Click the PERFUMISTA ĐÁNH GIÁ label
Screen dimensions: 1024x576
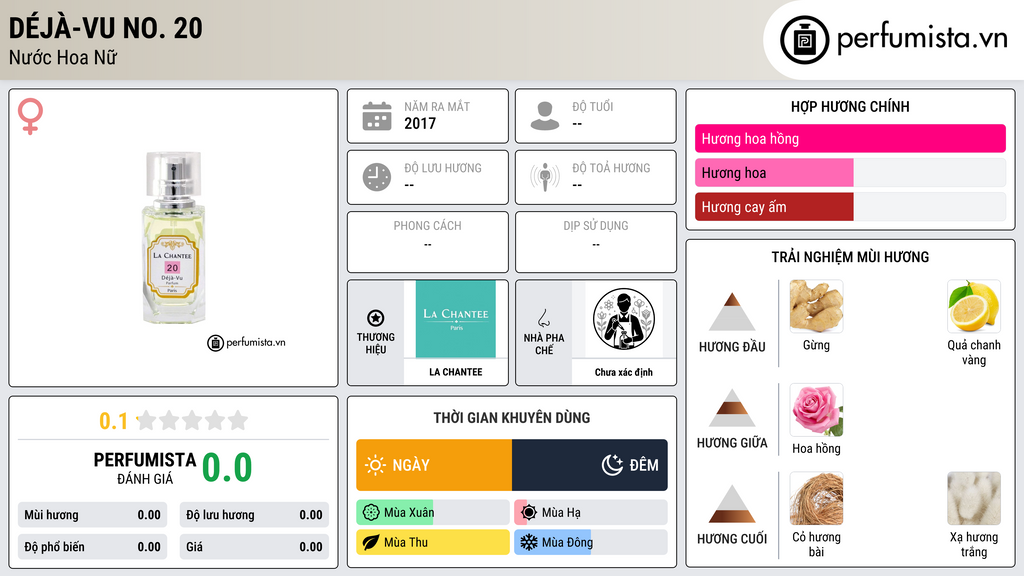point(145,468)
